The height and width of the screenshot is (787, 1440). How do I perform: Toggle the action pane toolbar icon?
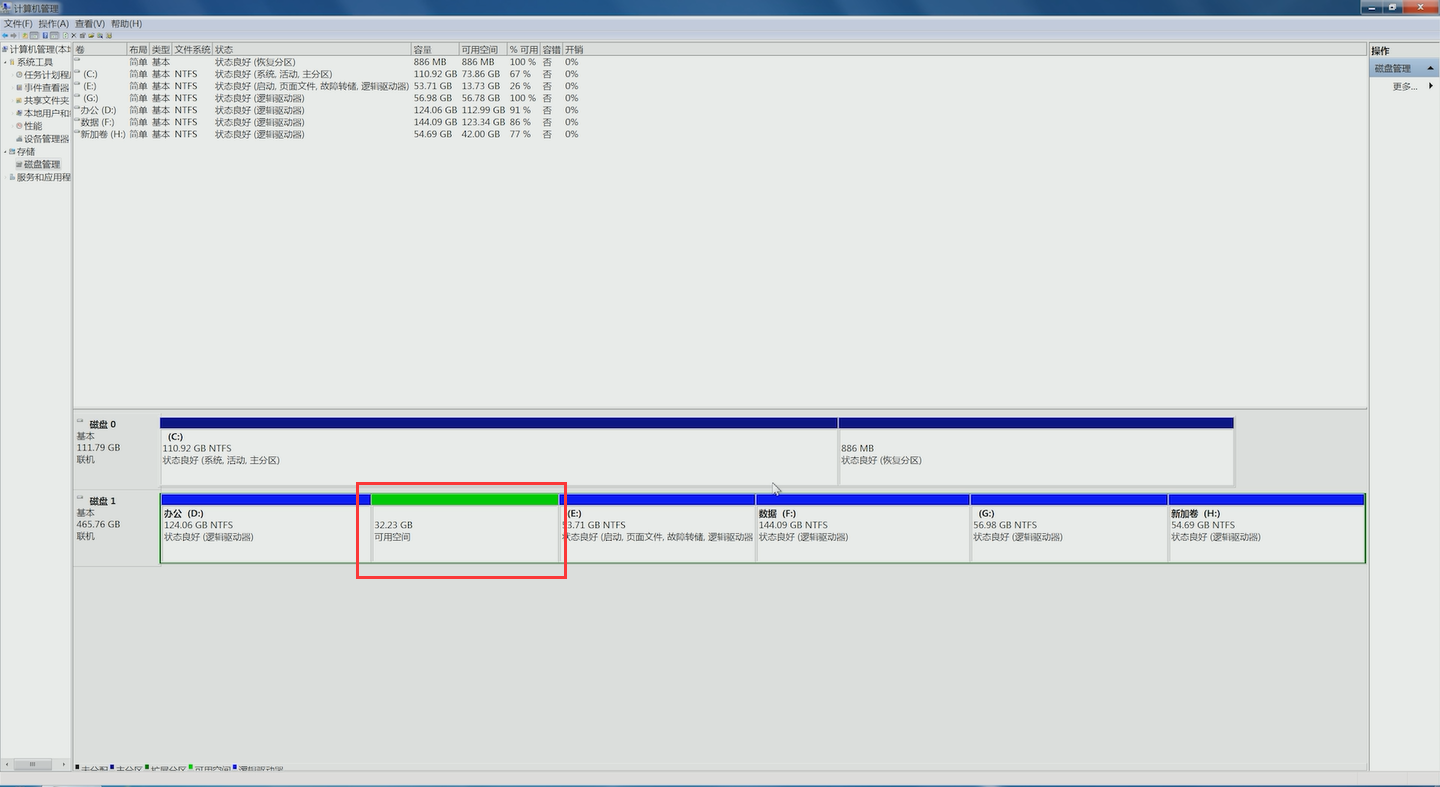[54, 35]
